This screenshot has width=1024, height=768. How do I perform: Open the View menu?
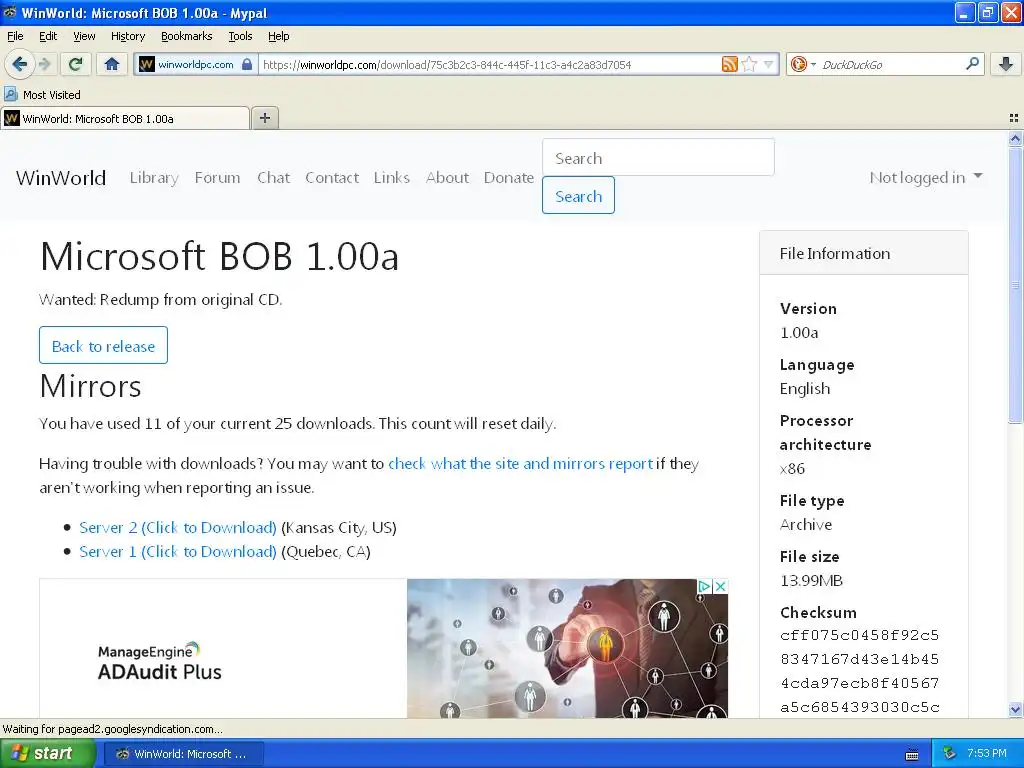tap(84, 36)
